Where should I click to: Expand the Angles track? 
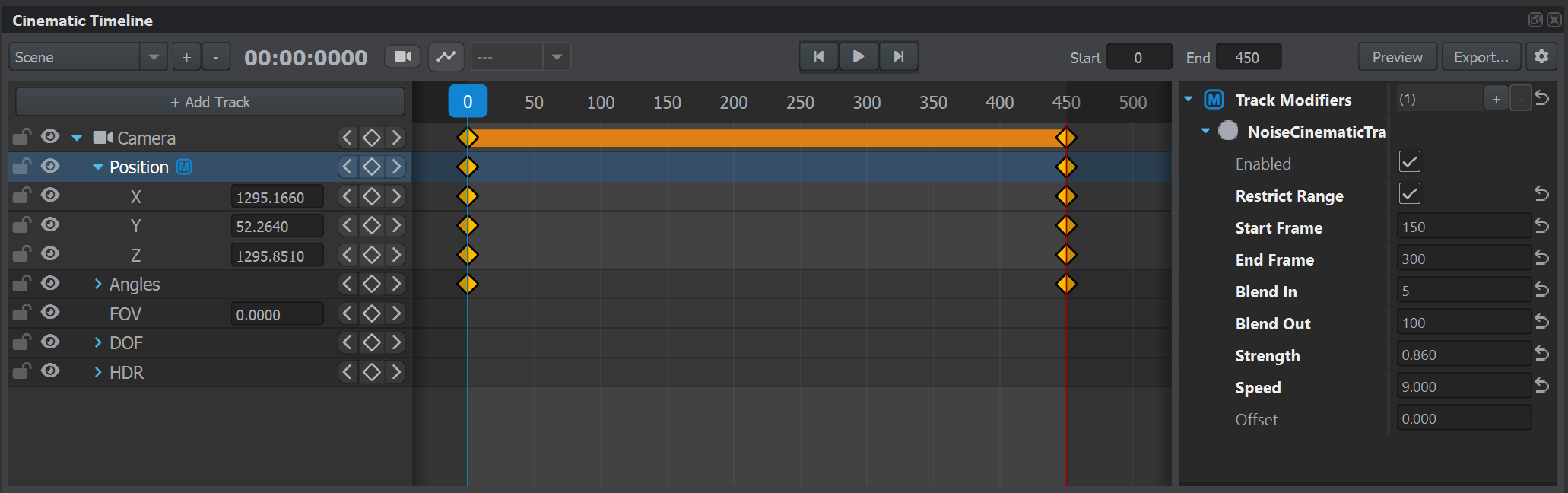(x=97, y=284)
